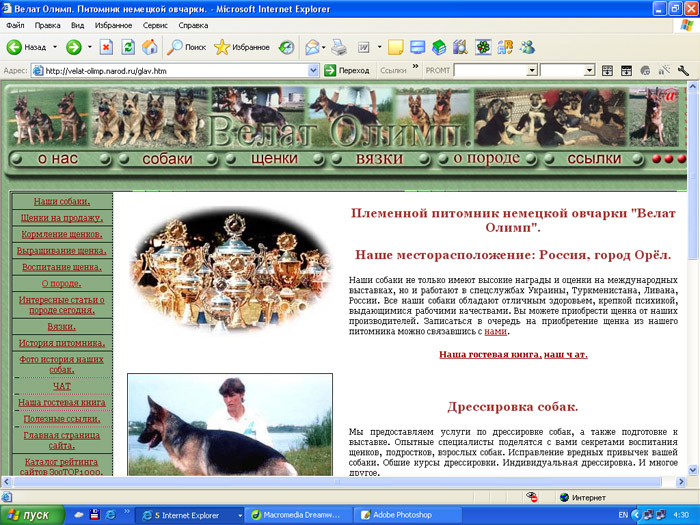The width and height of the screenshot is (700, 525).
Task: Click the 'щенки' banner button
Action: pyautogui.click(x=274, y=158)
